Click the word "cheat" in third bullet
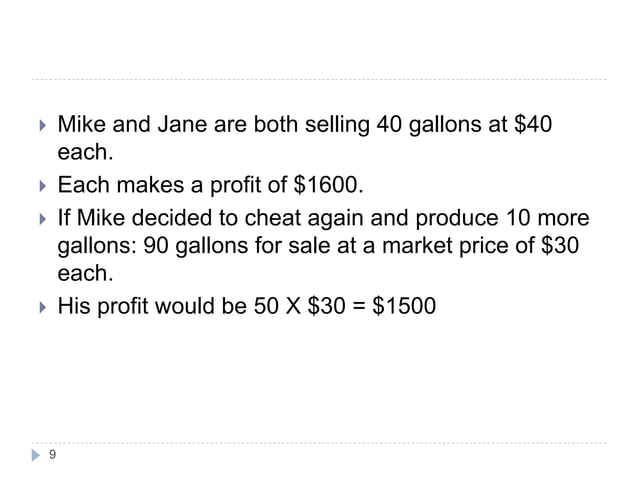 (273, 218)
